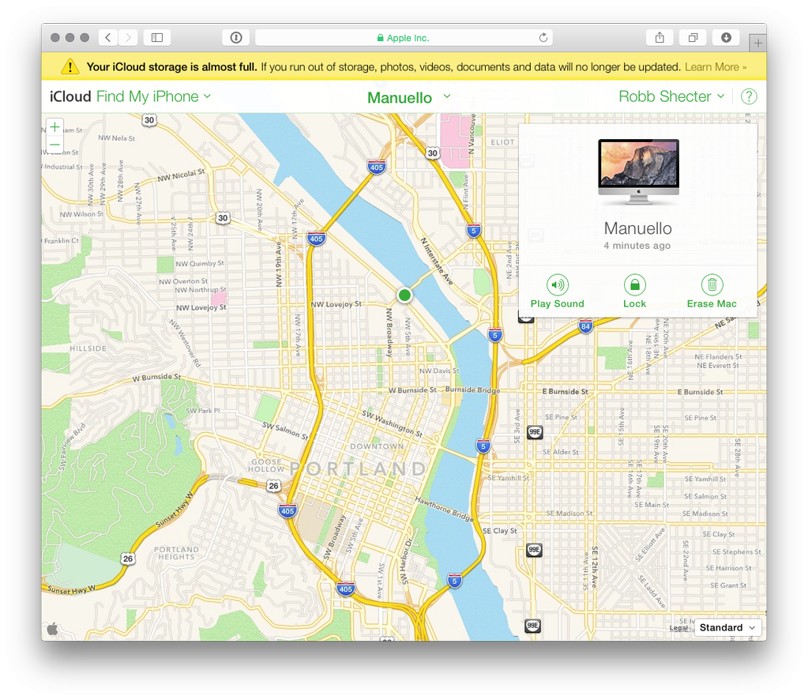This screenshot has height=700, width=808.
Task: Click the NW Lovejoy St label near location dot
Action: tap(336, 304)
